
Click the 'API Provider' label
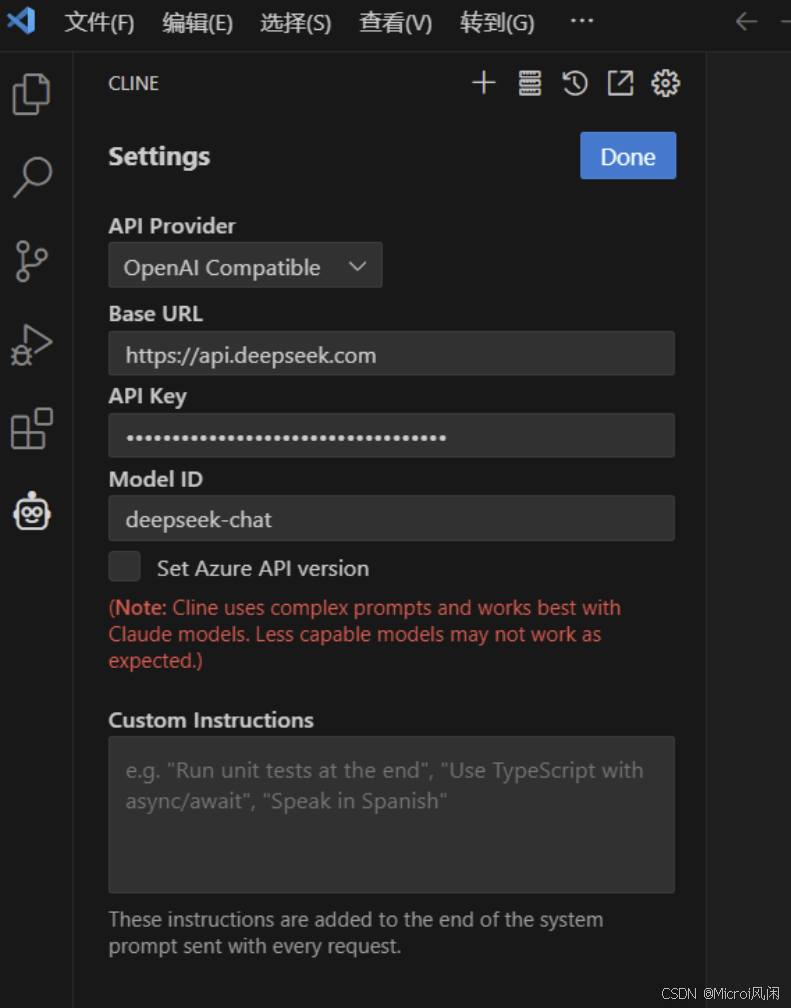point(172,226)
